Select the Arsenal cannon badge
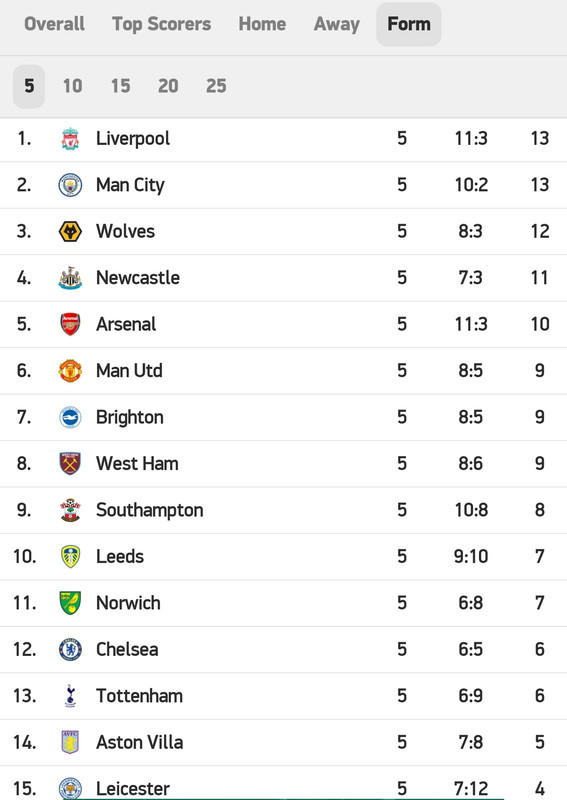 click(70, 324)
